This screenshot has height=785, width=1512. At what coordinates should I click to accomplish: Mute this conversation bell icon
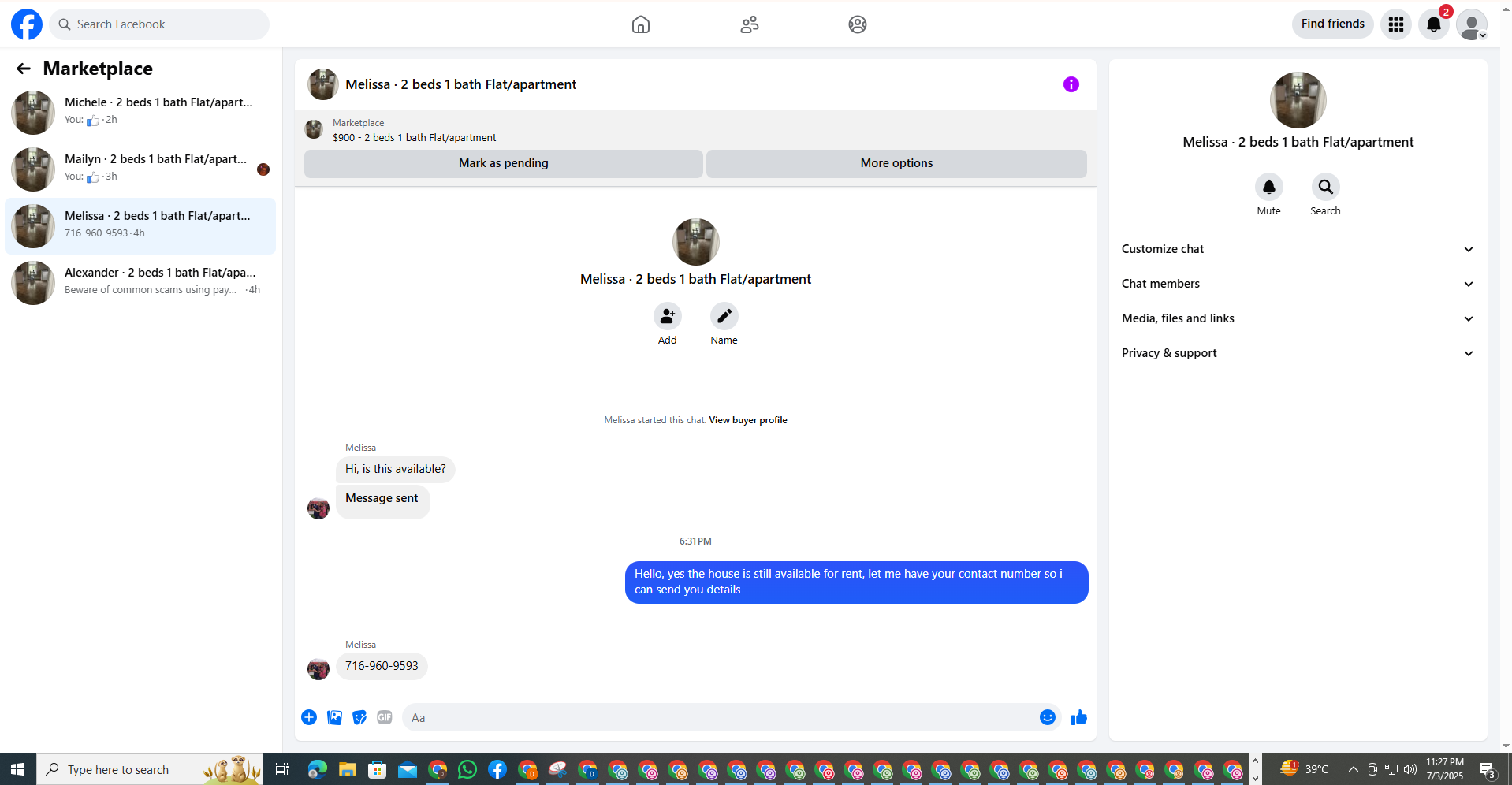coord(1269,187)
